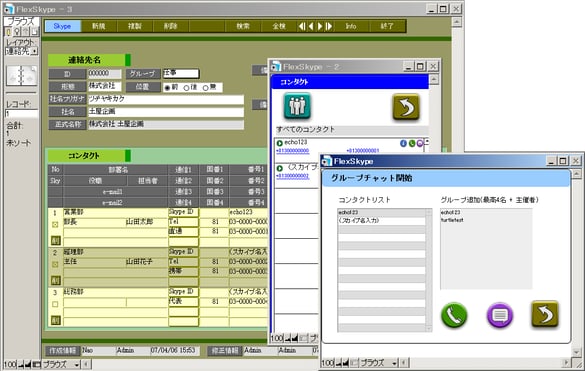
Task: Open the group contacts icon in FlexSkype - 2
Action: tap(297, 107)
